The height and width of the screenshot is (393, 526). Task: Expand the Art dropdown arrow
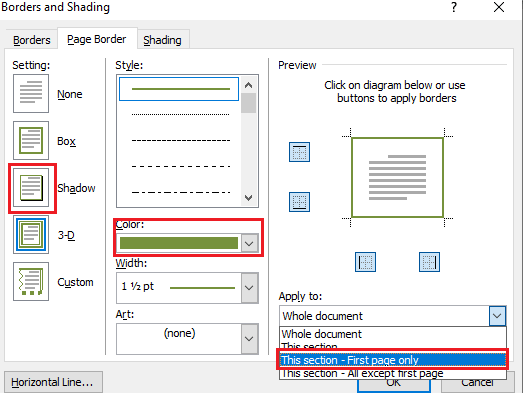[x=249, y=339]
